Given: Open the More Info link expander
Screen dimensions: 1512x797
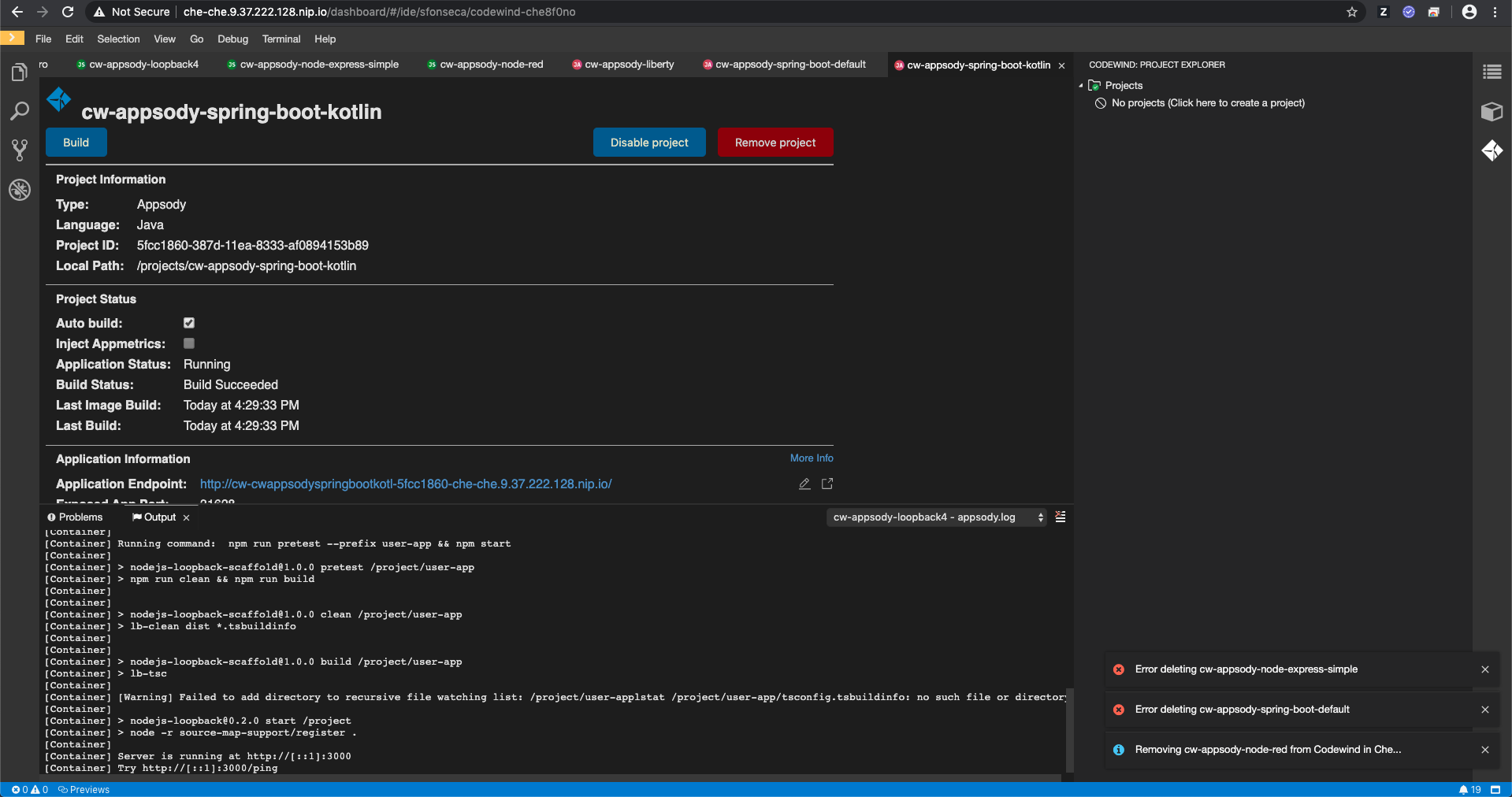Looking at the screenshot, I should click(x=811, y=458).
